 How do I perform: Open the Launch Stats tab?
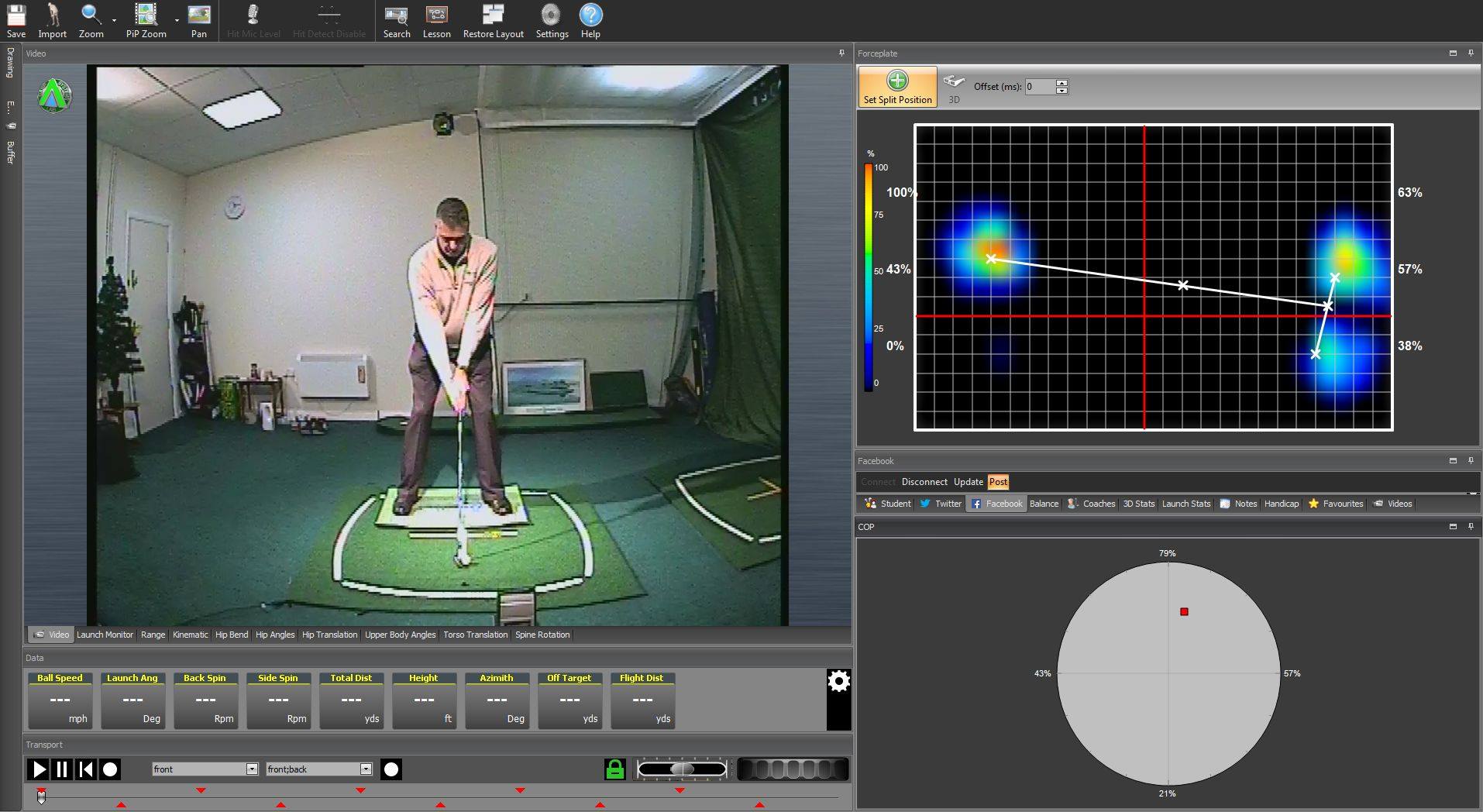(x=1185, y=504)
